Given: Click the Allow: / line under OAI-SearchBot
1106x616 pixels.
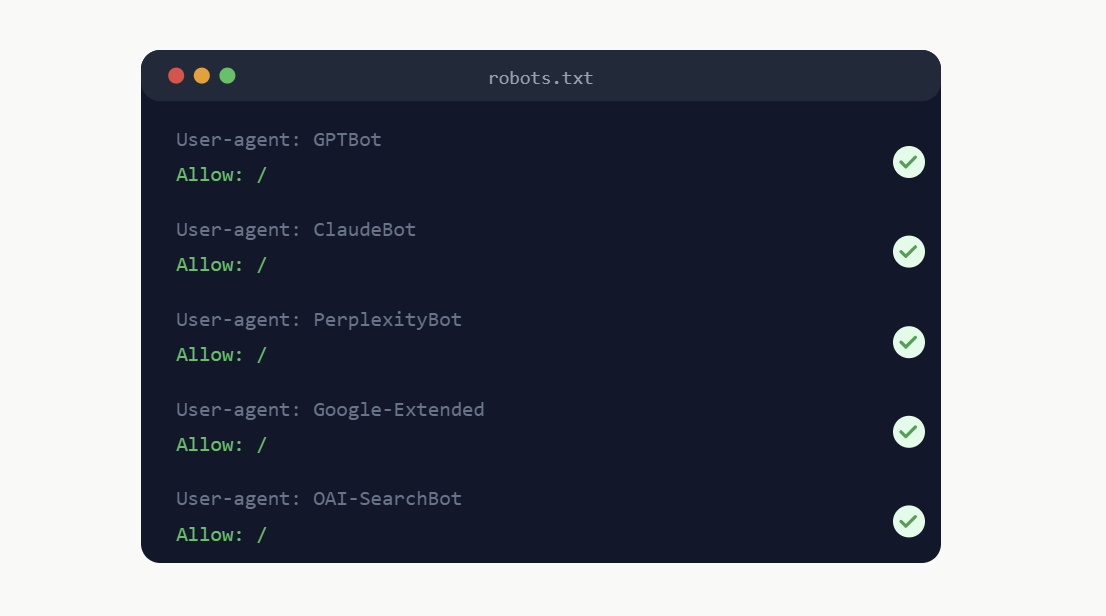Looking at the screenshot, I should (221, 535).
